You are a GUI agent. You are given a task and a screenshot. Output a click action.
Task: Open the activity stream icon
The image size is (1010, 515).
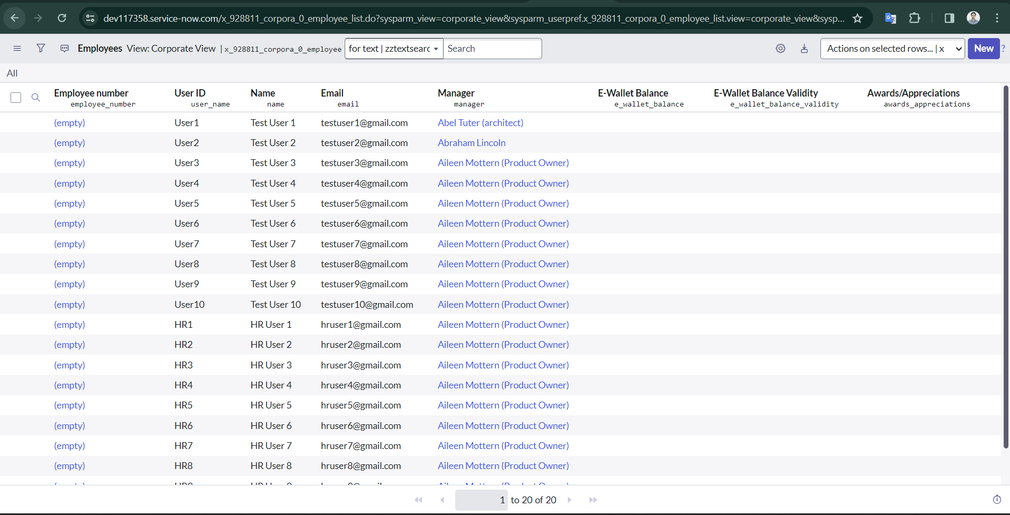tap(64, 48)
